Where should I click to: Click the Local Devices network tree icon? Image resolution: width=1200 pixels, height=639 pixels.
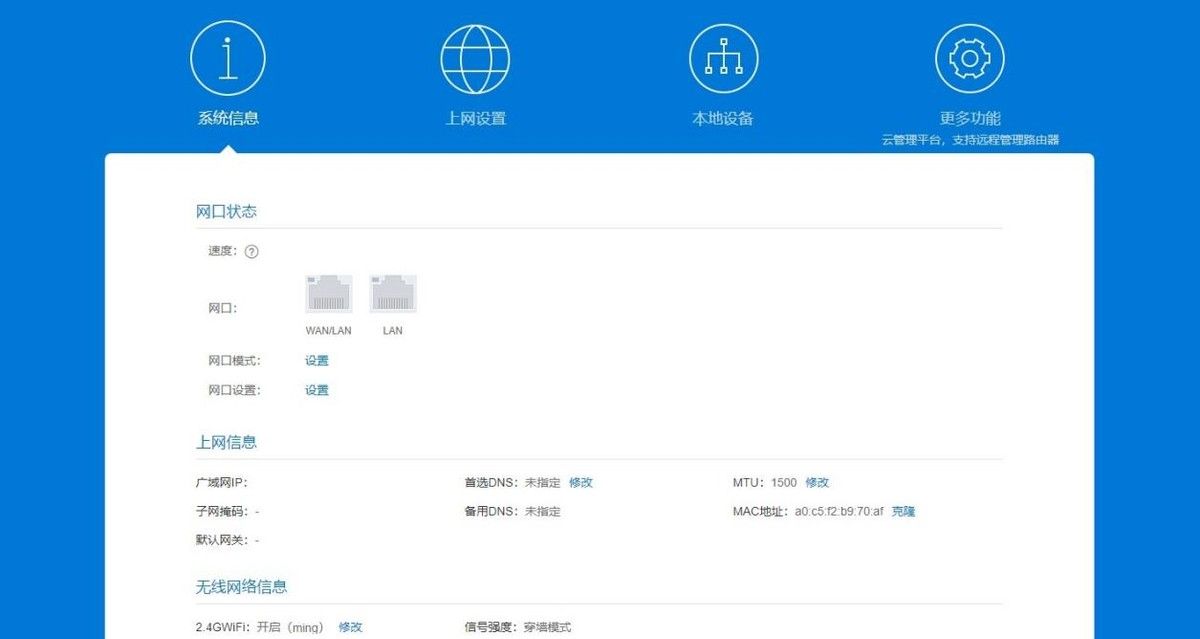(723, 59)
